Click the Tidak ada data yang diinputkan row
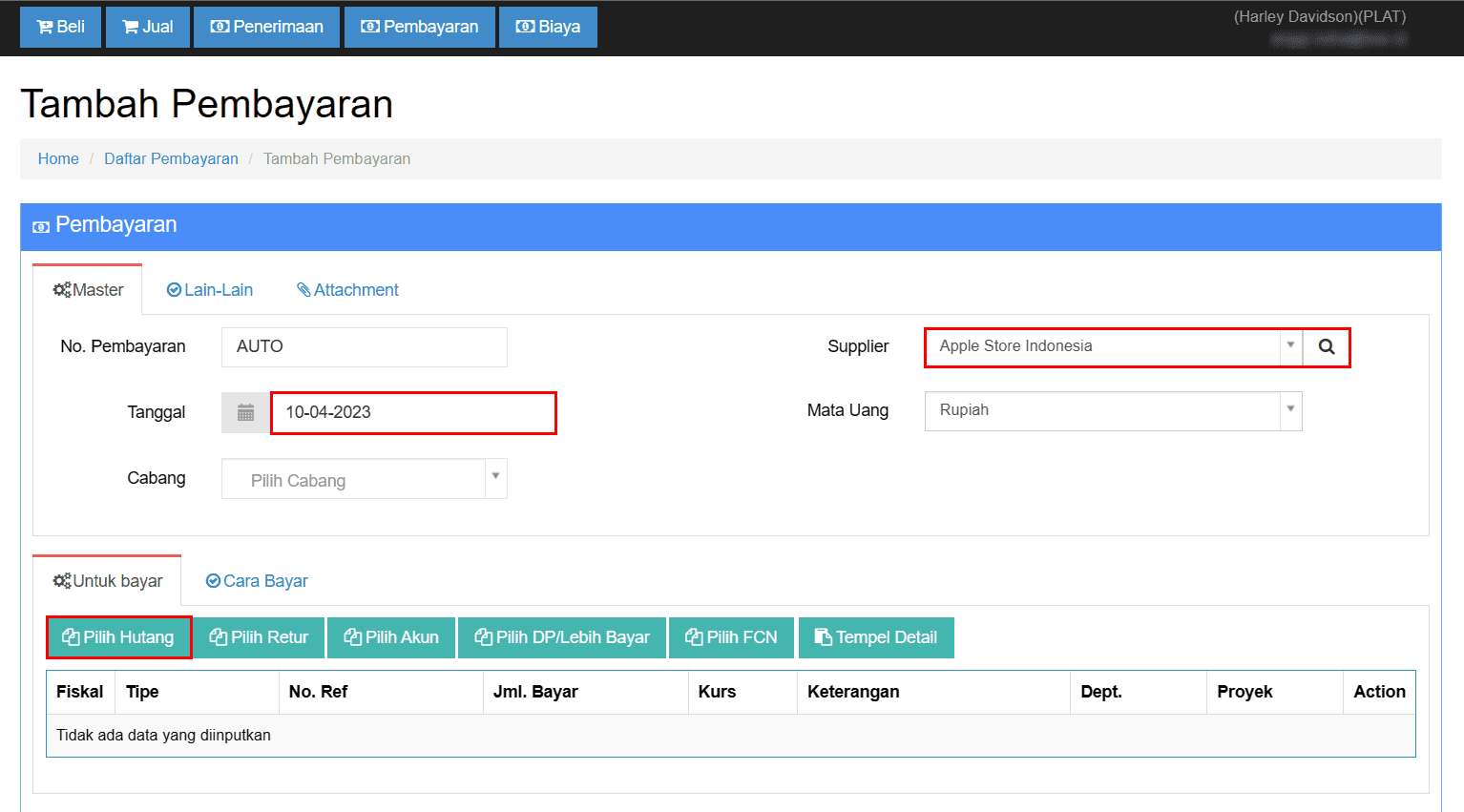Image resolution: width=1464 pixels, height=812 pixels. tap(731, 736)
